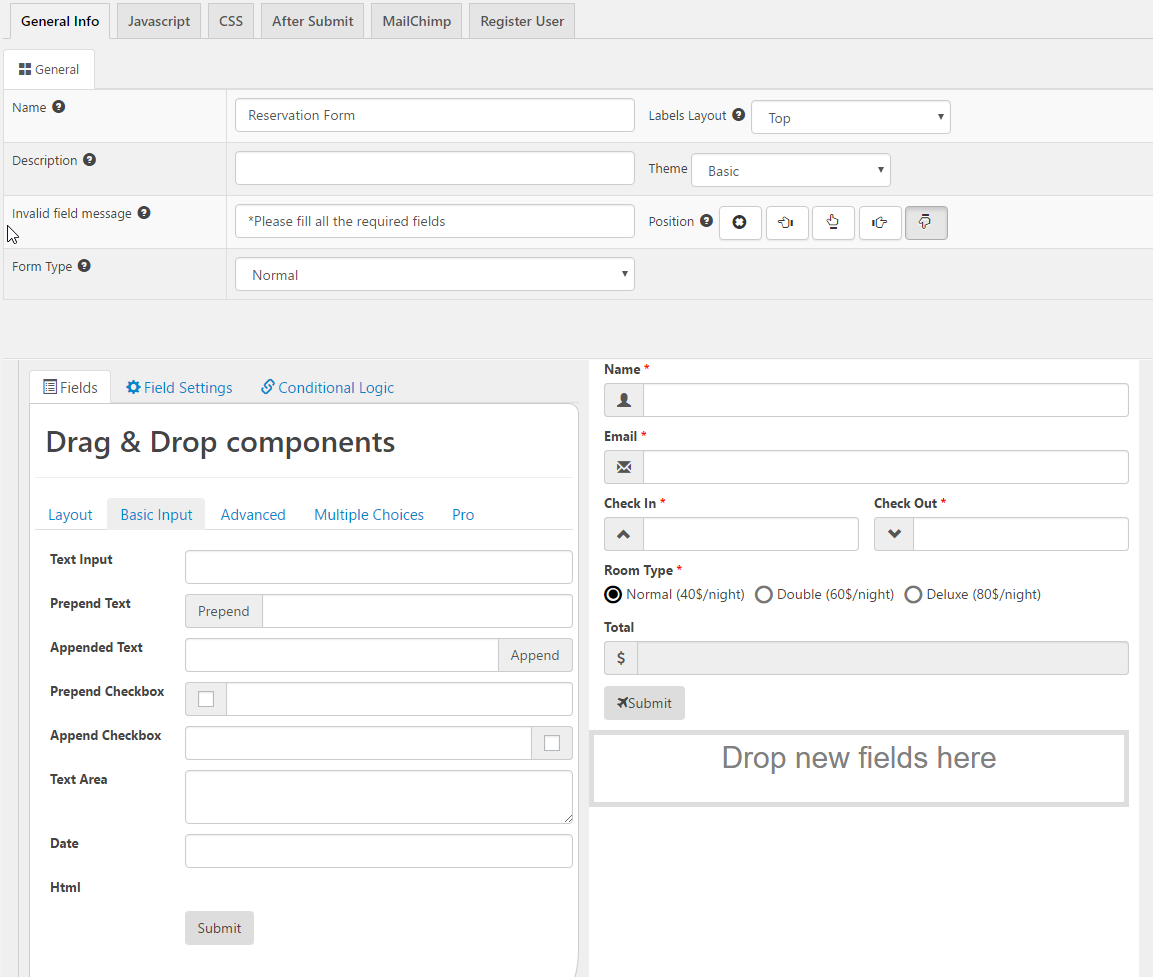Click the Prepend Text component field
Viewport: 1153px width, 977px height.
click(x=417, y=611)
